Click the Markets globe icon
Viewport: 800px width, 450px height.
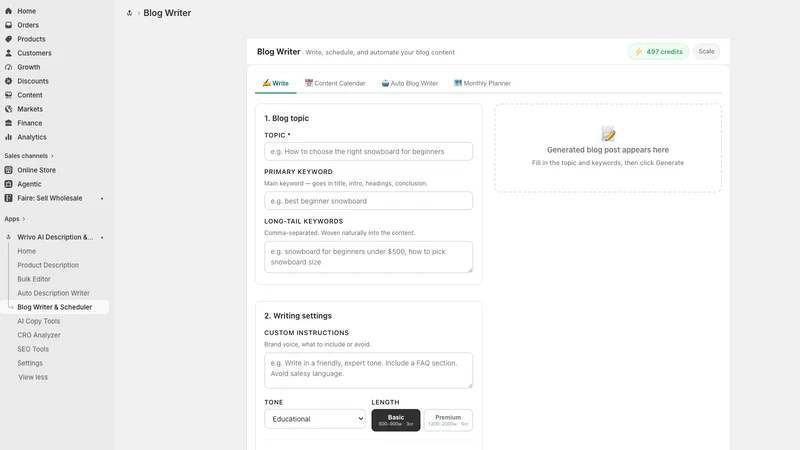(8, 109)
